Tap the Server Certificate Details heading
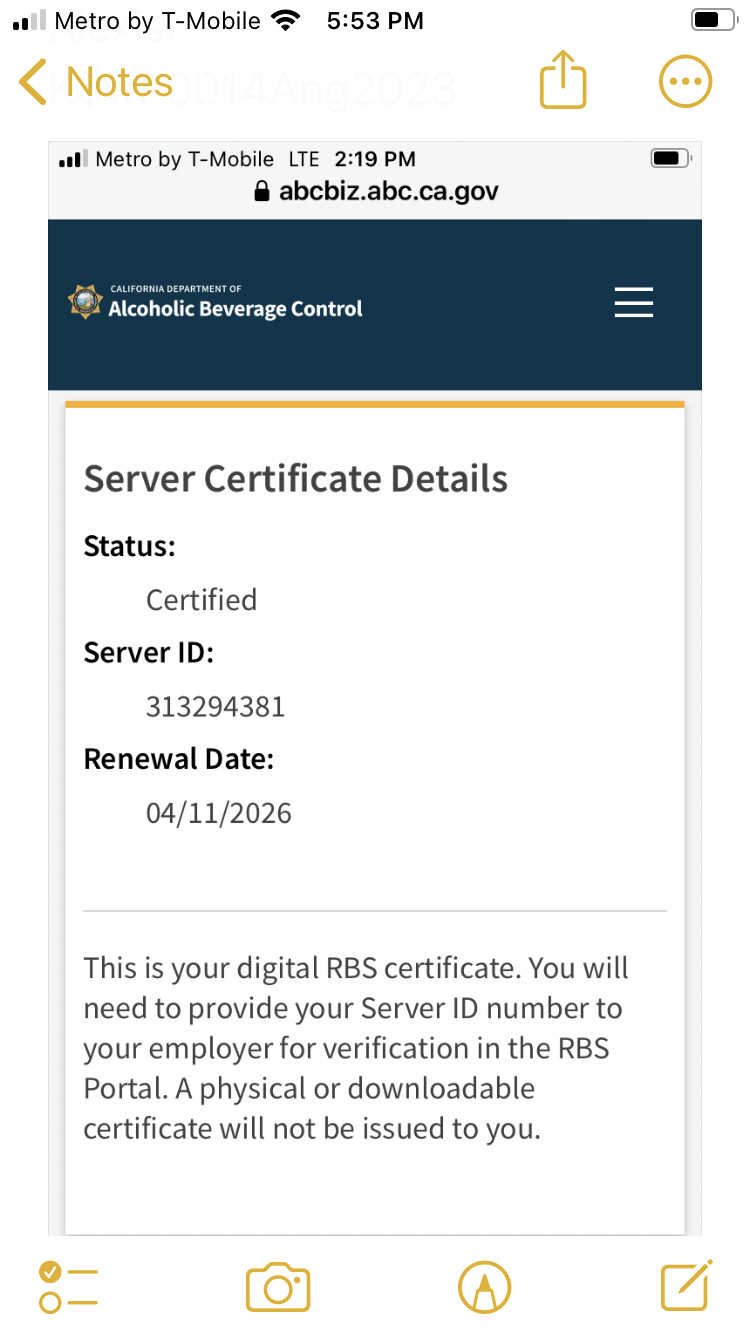The width and height of the screenshot is (750, 1334). coord(296,479)
